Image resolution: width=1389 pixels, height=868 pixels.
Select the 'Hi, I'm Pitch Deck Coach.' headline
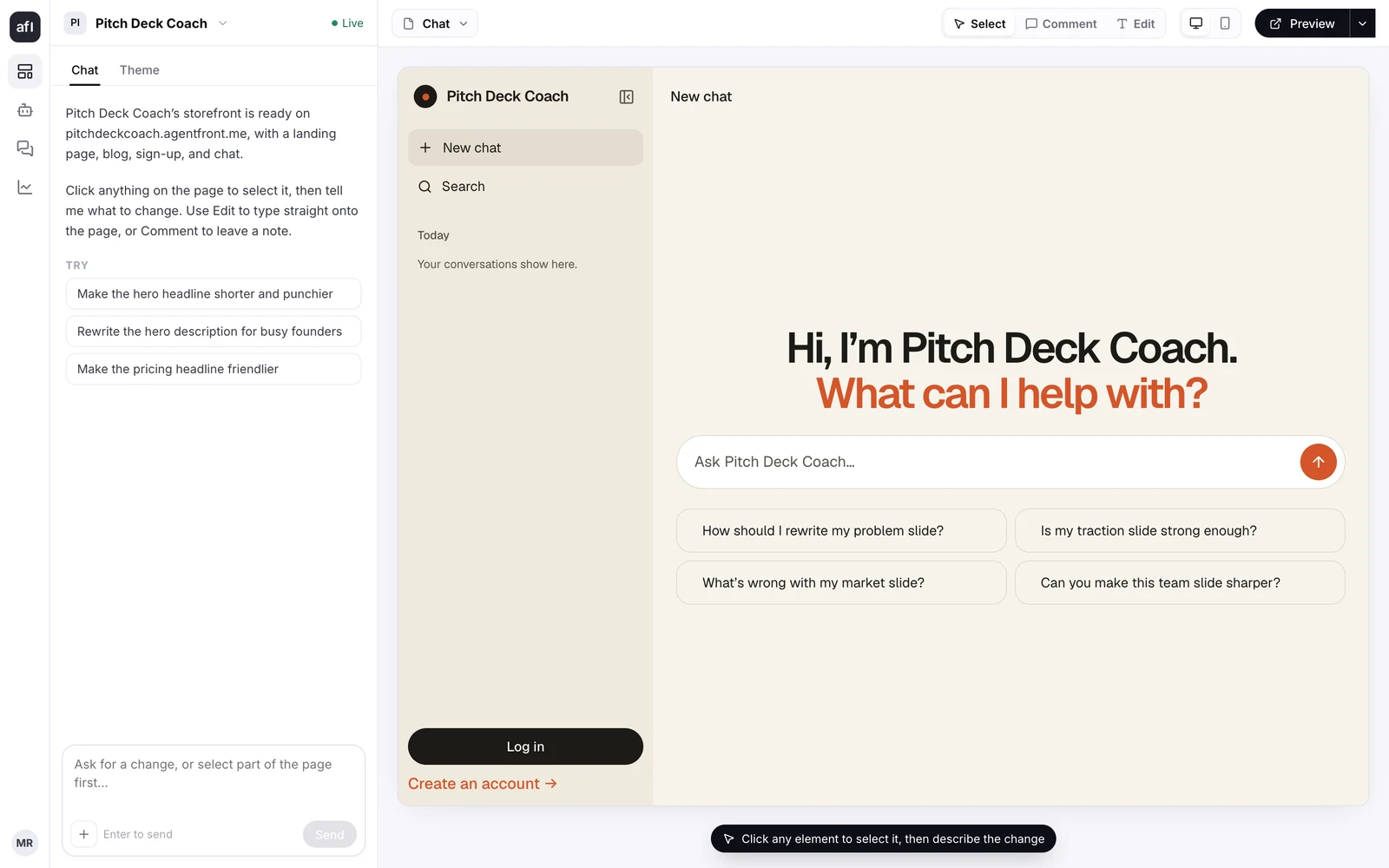(x=1011, y=348)
